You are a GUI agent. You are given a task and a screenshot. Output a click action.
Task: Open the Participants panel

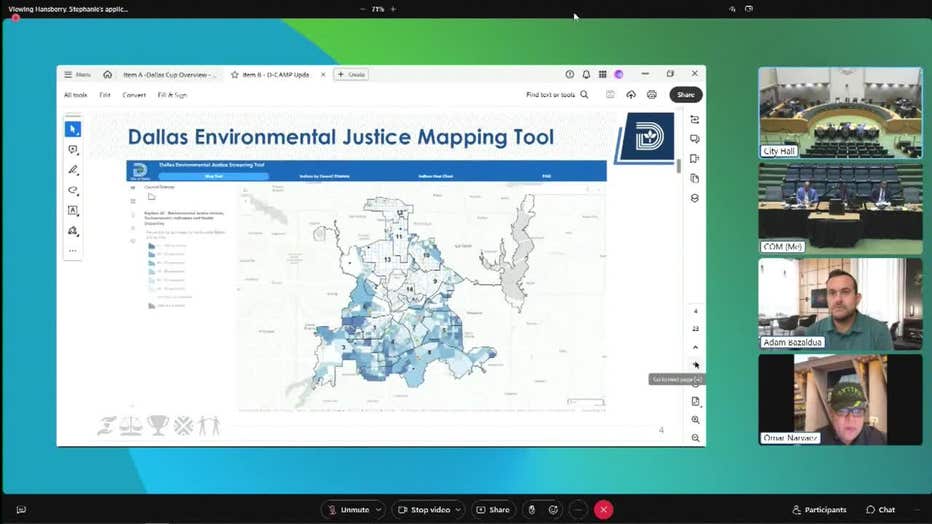pyautogui.click(x=819, y=510)
